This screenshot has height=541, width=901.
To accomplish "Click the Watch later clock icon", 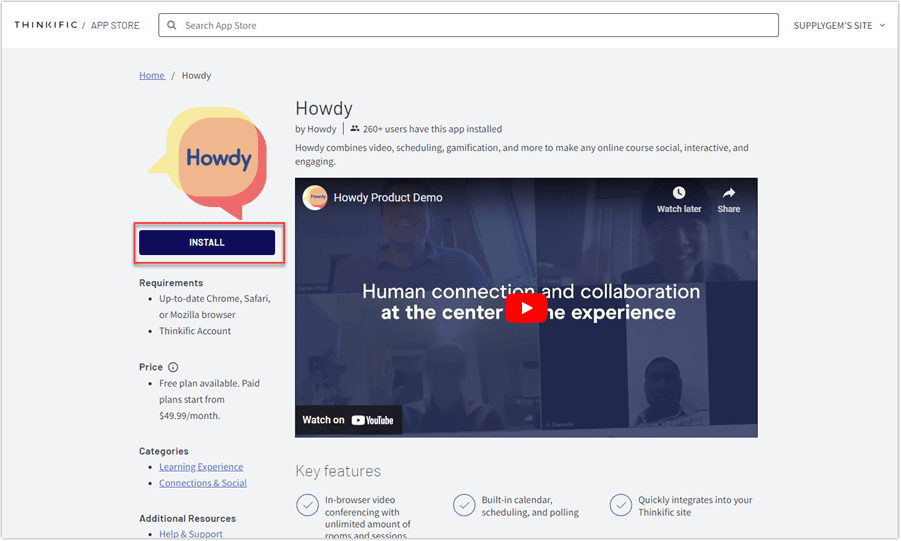I will (679, 193).
